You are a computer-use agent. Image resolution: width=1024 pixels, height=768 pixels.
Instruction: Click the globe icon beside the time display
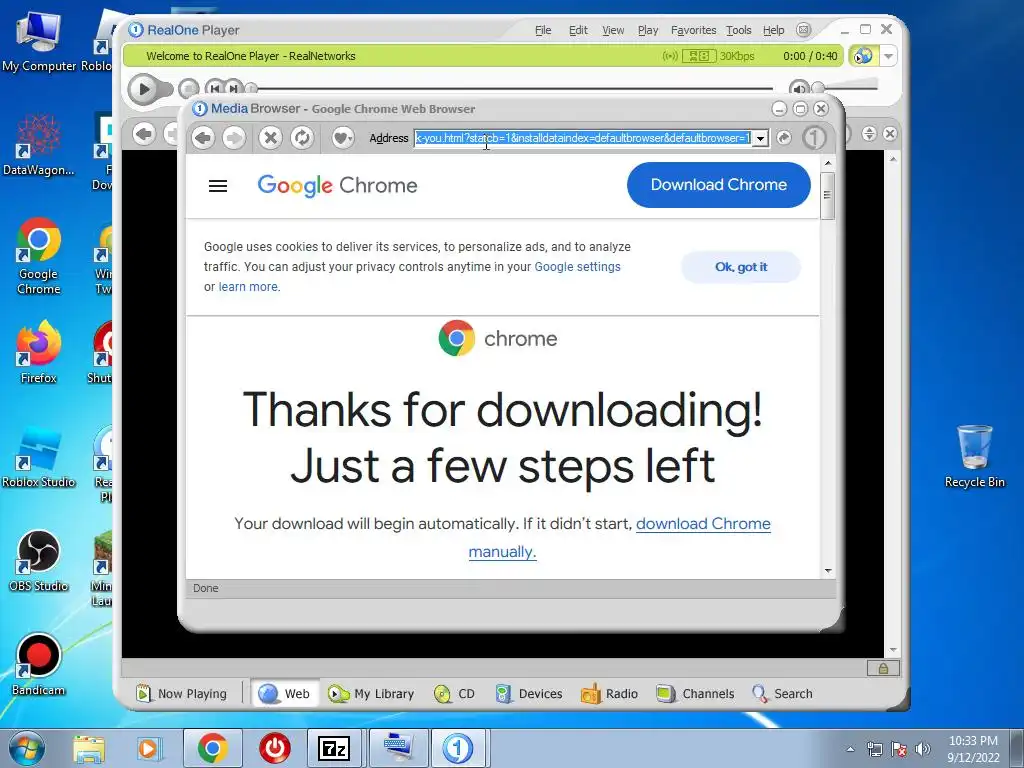pos(863,56)
